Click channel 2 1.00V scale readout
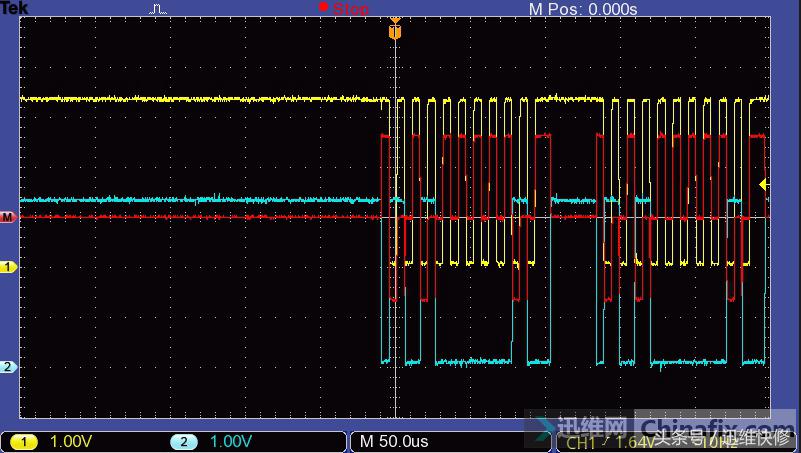Viewport: 801px width, 453px height. [229, 441]
